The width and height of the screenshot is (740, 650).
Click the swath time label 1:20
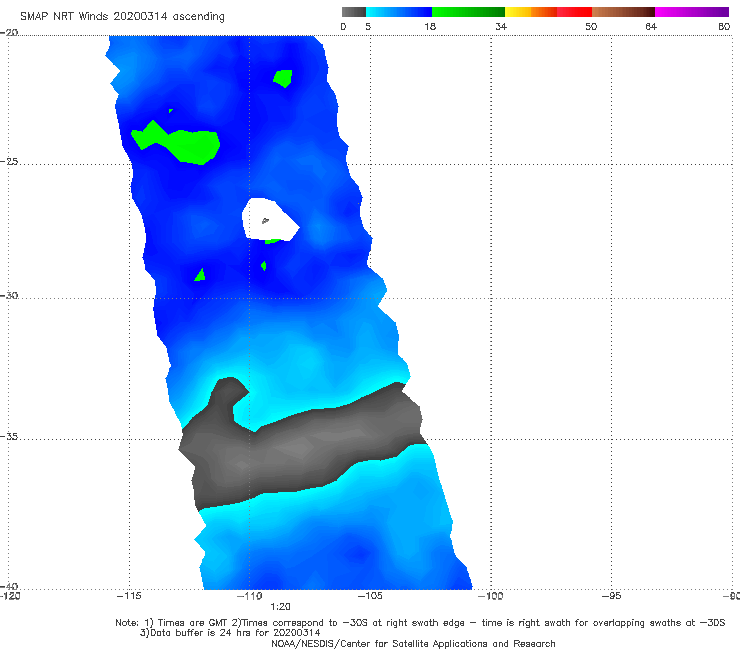[x=280, y=607]
